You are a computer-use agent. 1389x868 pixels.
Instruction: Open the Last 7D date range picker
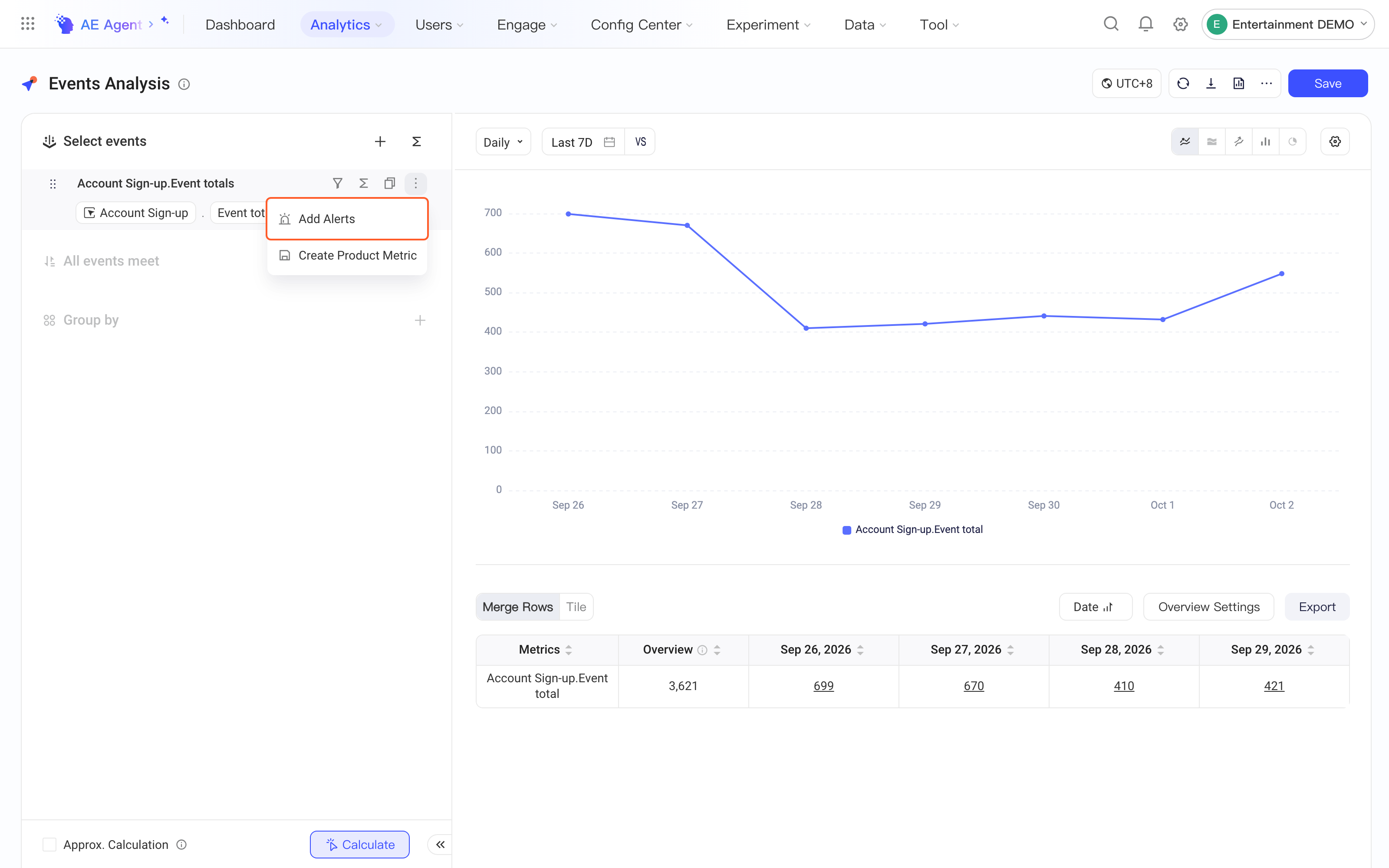tap(583, 142)
